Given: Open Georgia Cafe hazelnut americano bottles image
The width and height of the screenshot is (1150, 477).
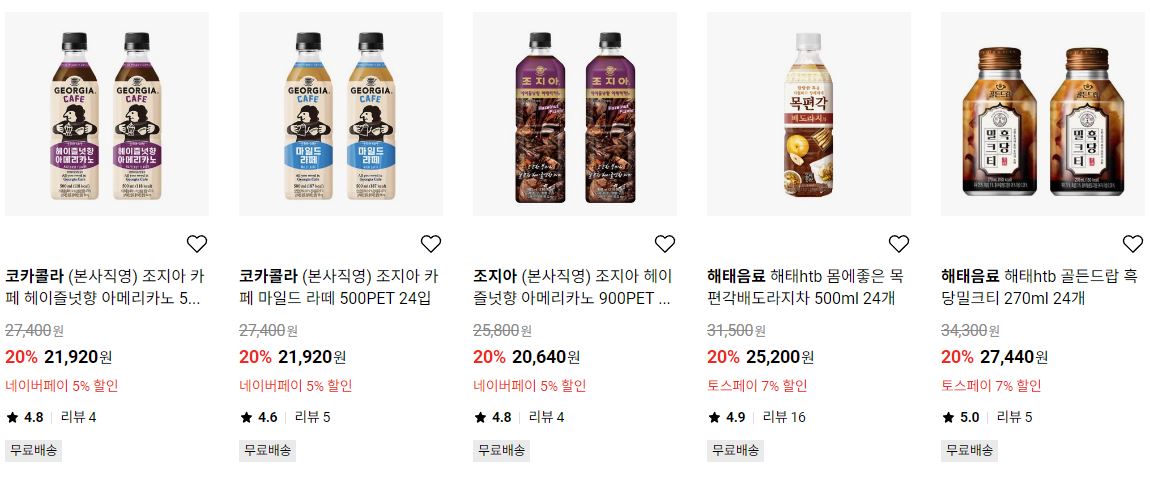Looking at the screenshot, I should (x=107, y=114).
